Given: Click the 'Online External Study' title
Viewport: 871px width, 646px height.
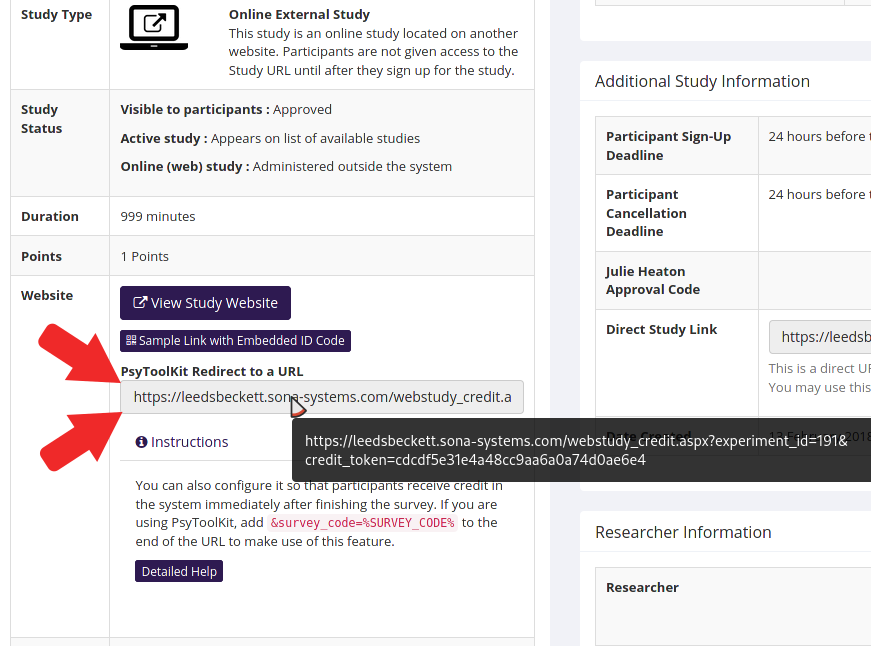Looking at the screenshot, I should pyautogui.click(x=299, y=14).
